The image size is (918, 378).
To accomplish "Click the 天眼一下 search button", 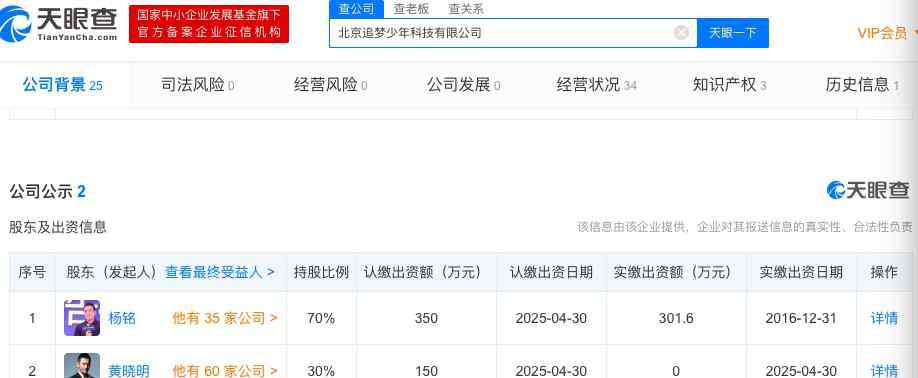I will point(732,33).
